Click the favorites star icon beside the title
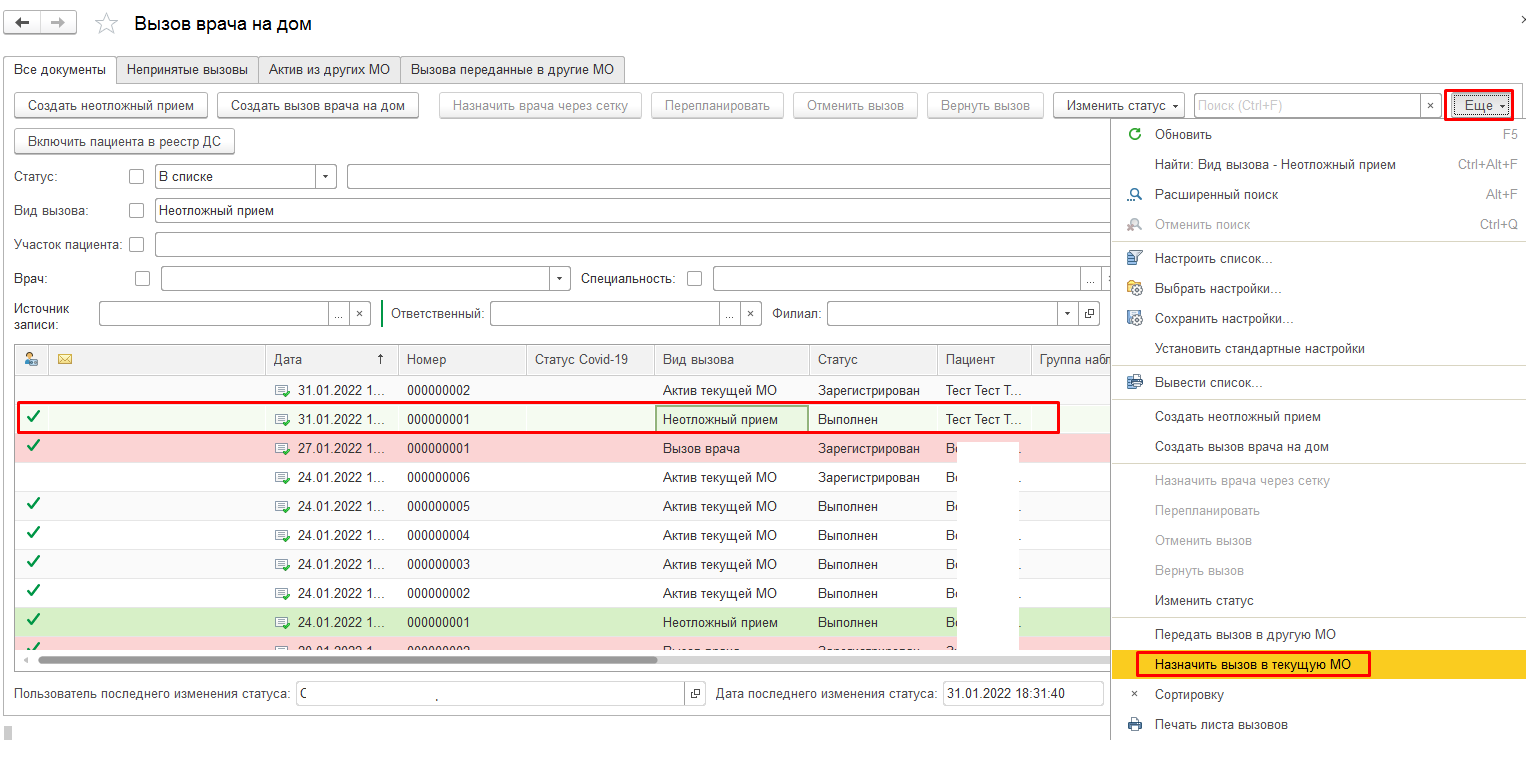This screenshot has height=764, width=1534. pos(106,24)
